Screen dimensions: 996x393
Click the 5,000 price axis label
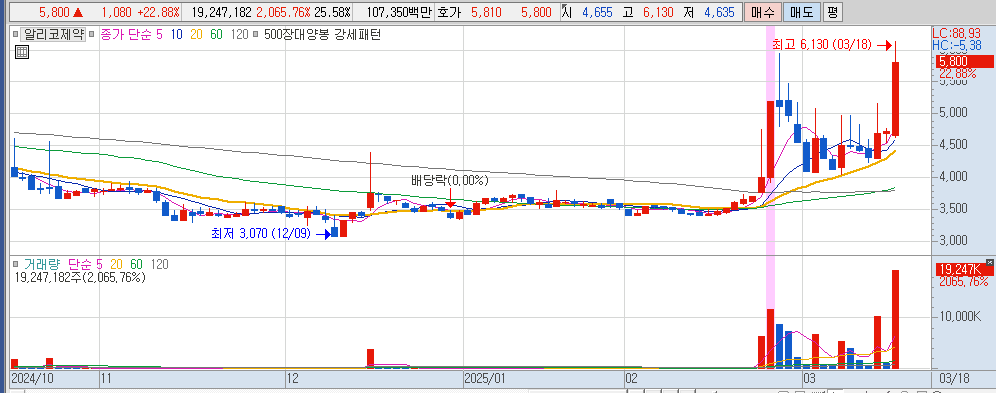tap(953, 112)
